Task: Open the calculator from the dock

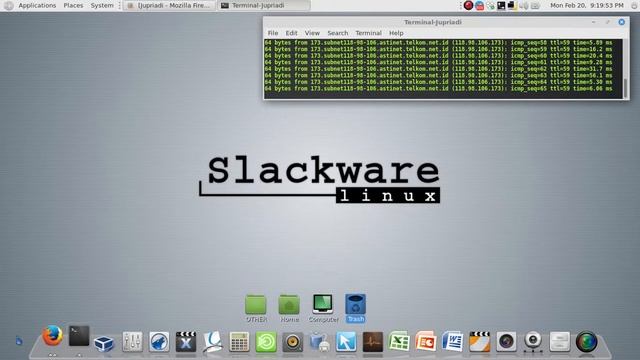Action: 239,342
